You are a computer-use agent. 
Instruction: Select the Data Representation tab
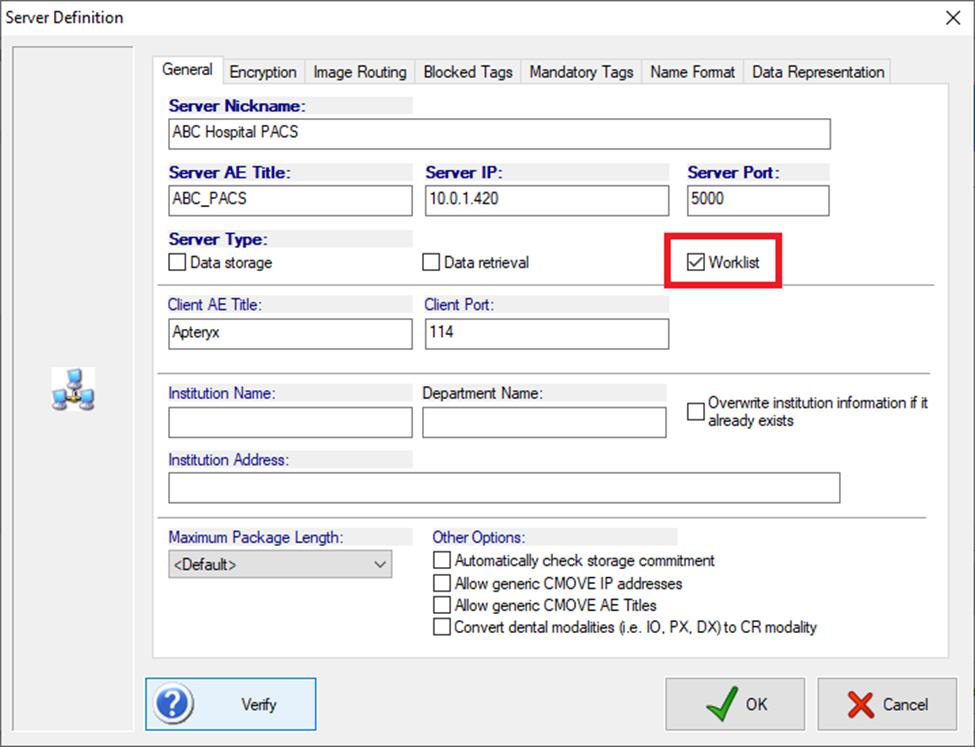point(818,72)
